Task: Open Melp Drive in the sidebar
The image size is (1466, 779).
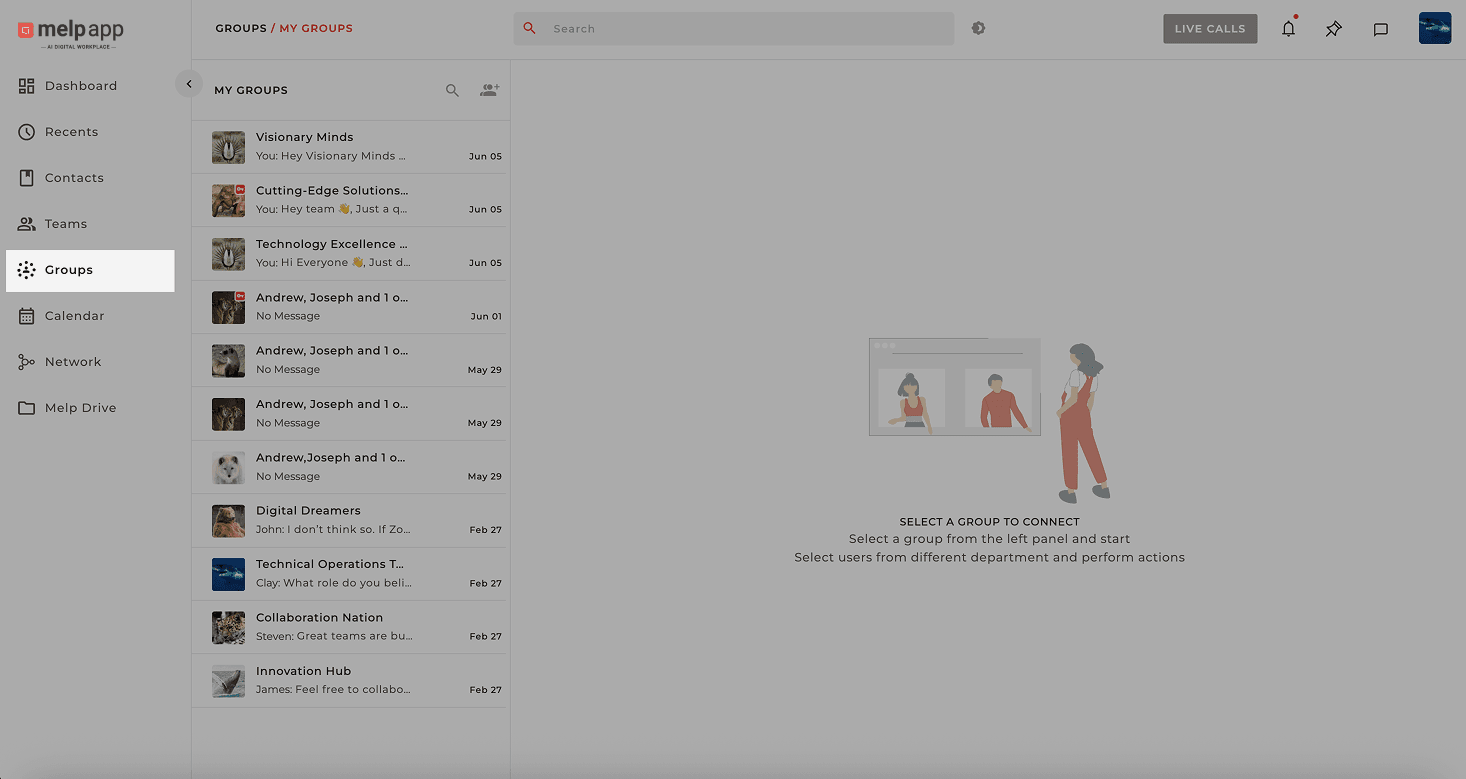Action: click(80, 408)
